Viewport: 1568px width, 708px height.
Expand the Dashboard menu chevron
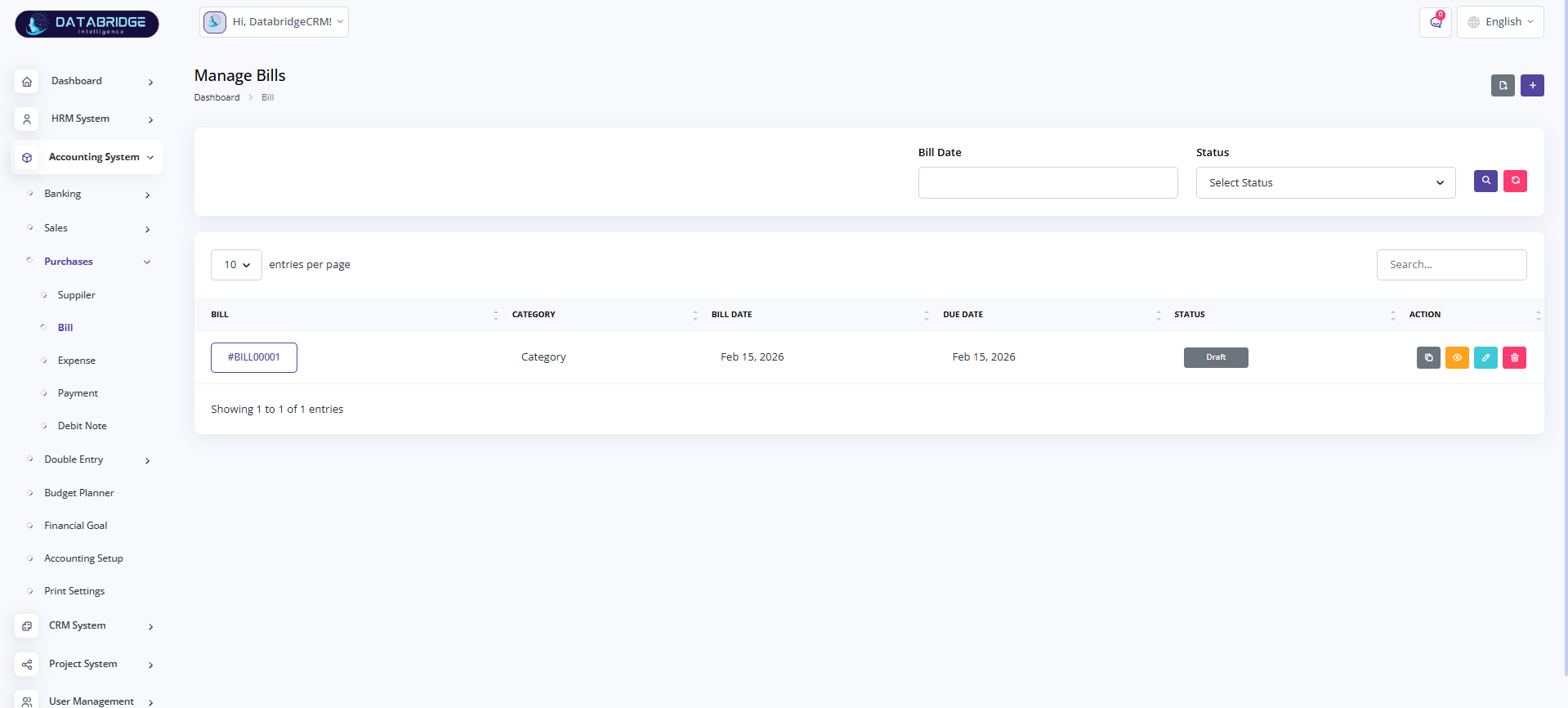click(150, 83)
